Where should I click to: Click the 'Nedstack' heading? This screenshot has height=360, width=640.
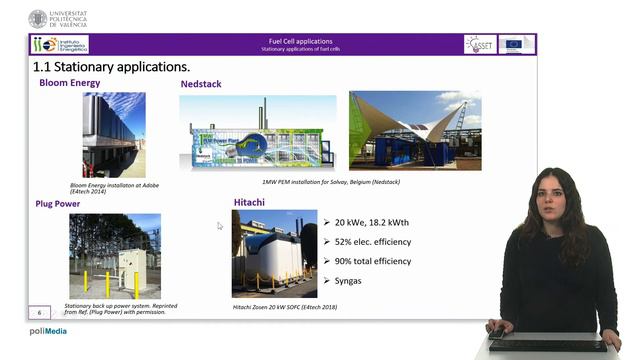pyautogui.click(x=201, y=84)
